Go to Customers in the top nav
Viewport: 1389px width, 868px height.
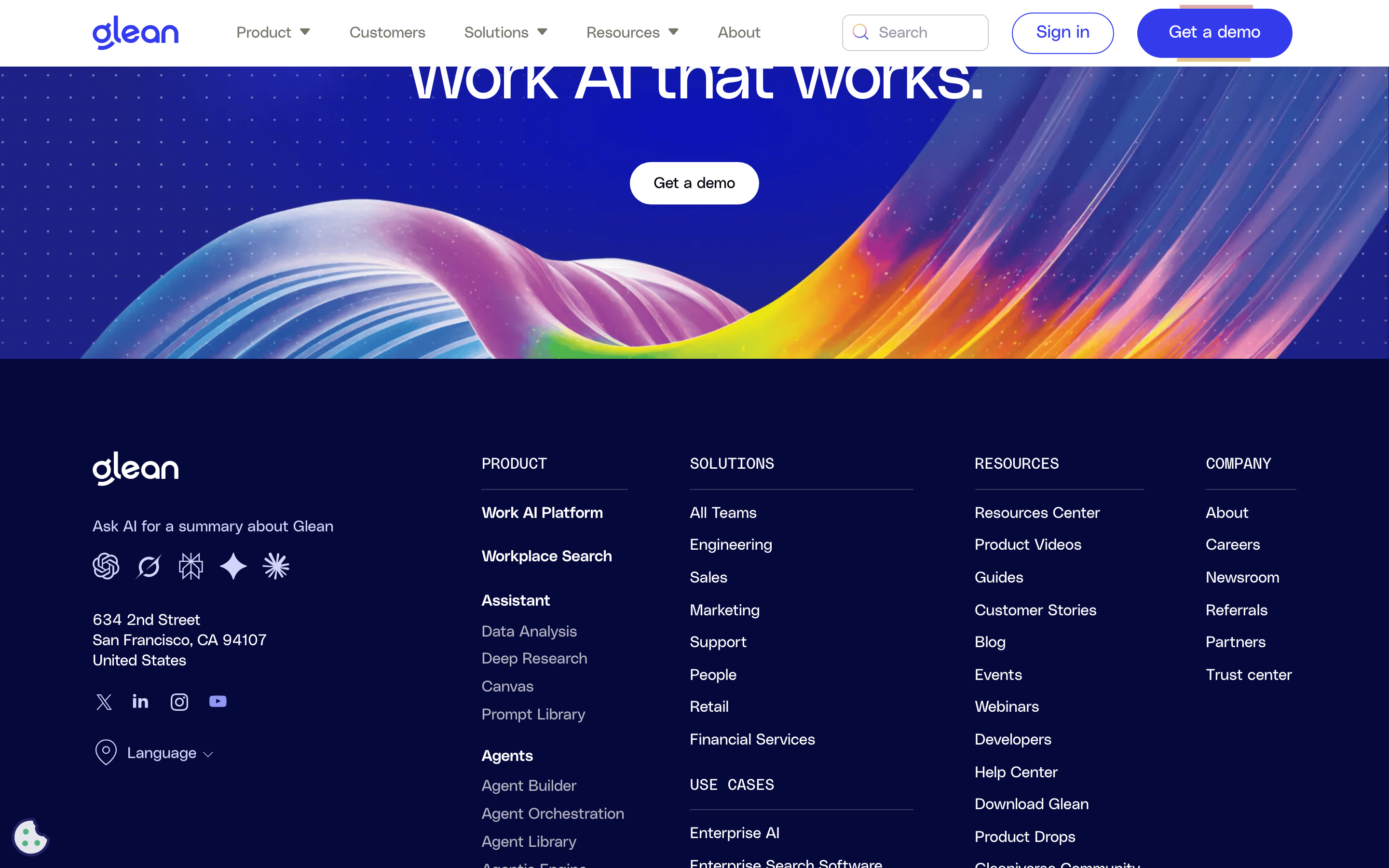(x=387, y=32)
